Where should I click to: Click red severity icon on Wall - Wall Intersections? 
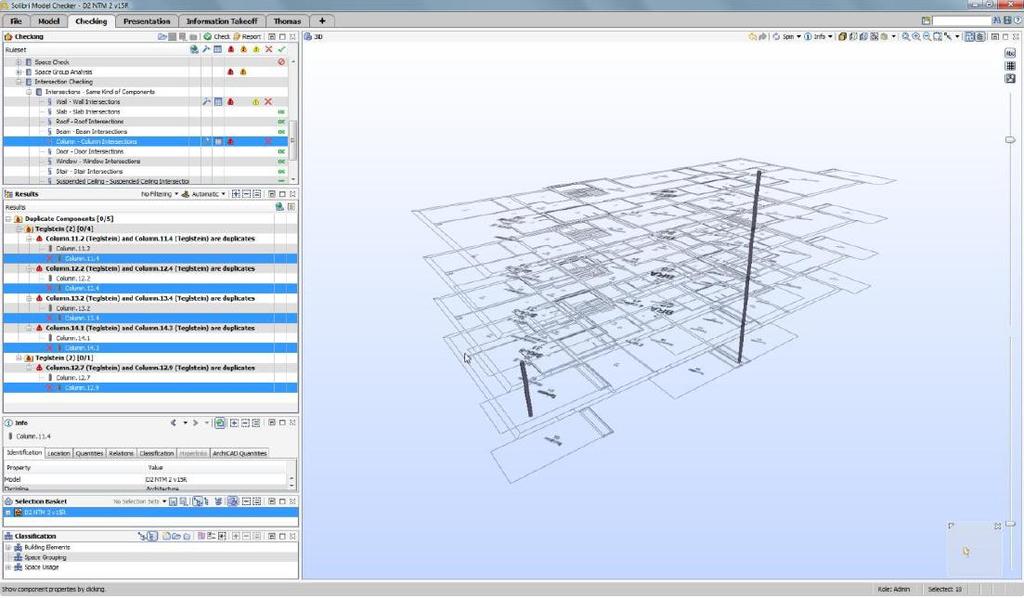(231, 102)
